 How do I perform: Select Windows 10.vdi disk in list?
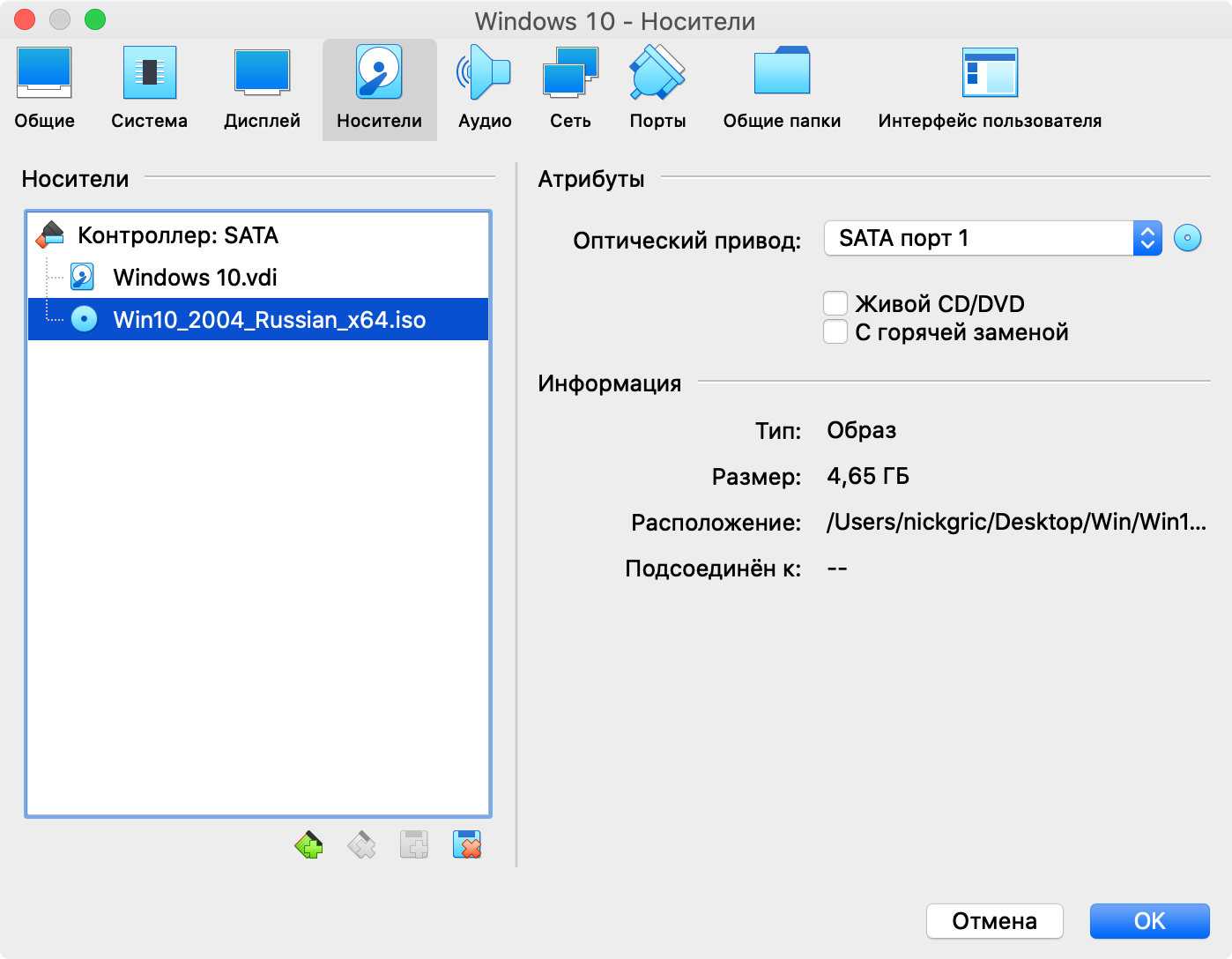[195, 278]
